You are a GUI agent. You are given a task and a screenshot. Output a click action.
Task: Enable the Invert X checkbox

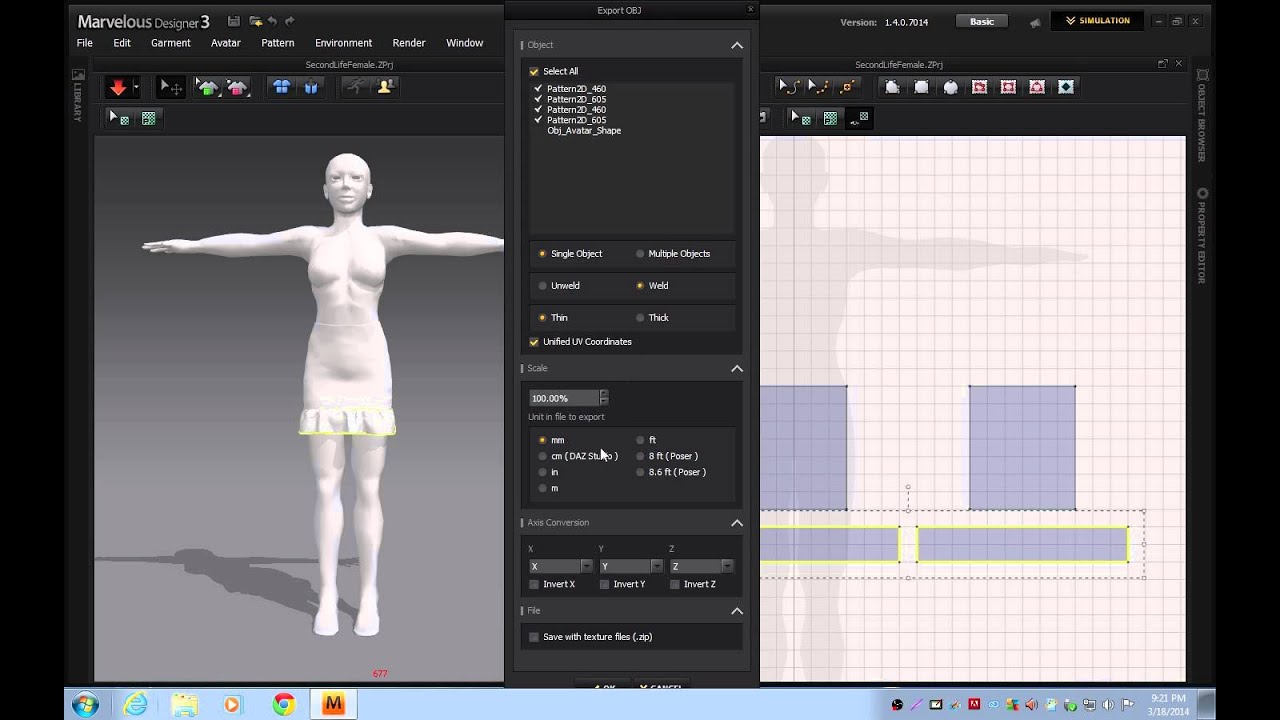click(534, 584)
